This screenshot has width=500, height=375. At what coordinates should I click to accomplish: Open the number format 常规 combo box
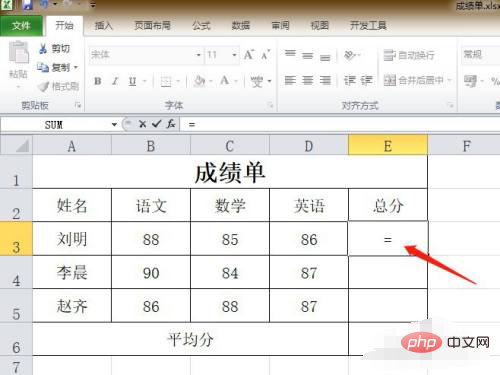point(480,55)
